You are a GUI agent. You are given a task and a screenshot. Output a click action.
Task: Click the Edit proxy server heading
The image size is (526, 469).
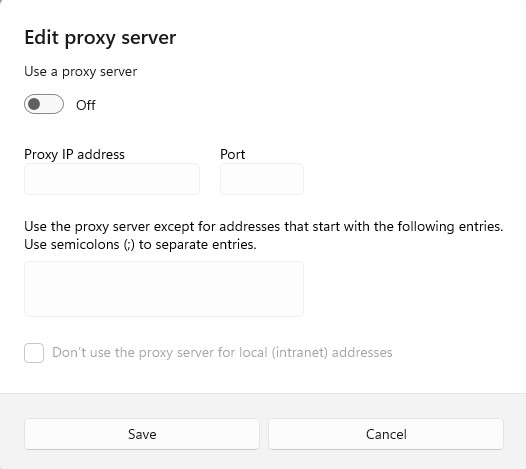coord(100,38)
